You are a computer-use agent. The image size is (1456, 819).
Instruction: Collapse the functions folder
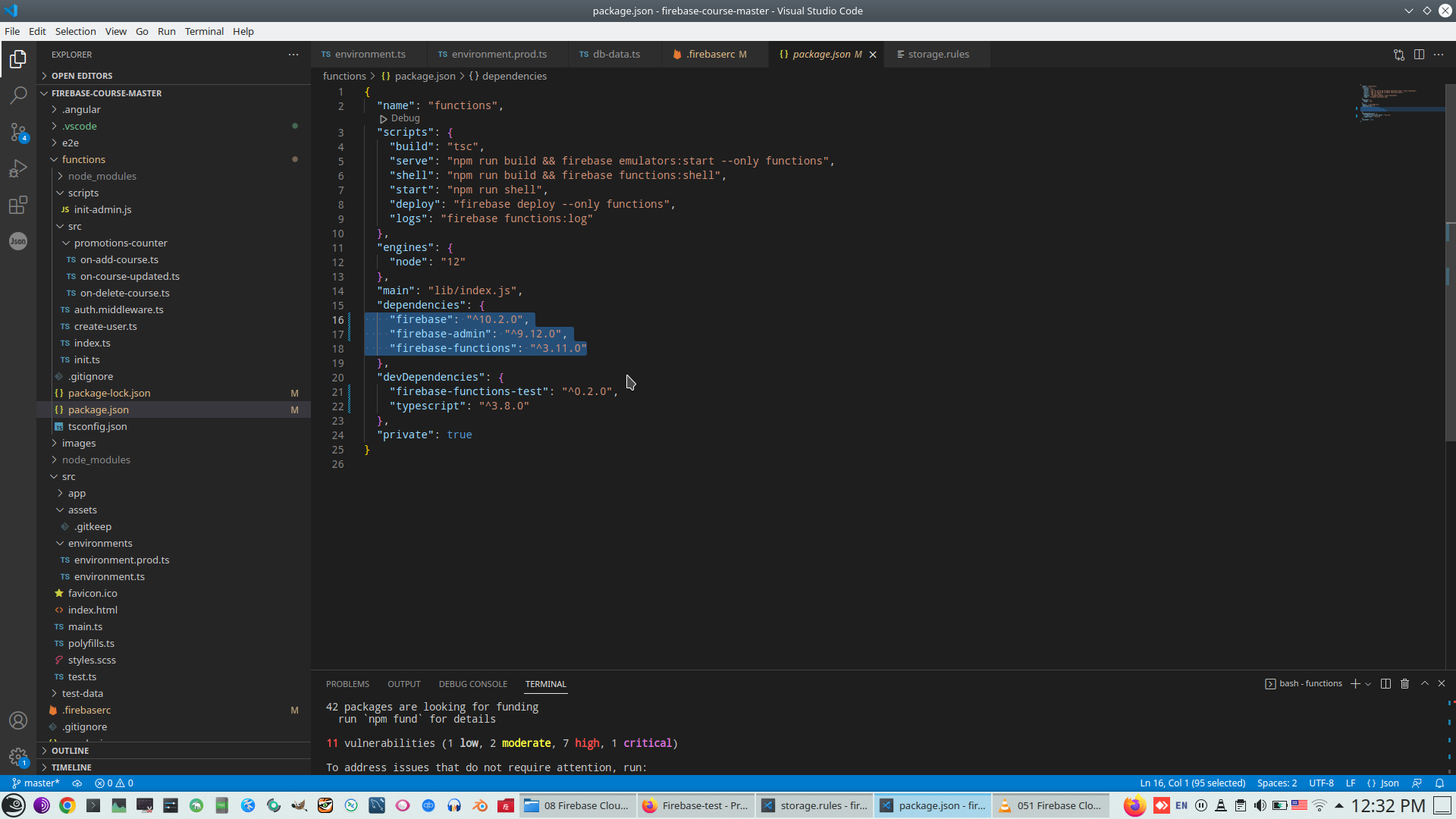(x=83, y=159)
